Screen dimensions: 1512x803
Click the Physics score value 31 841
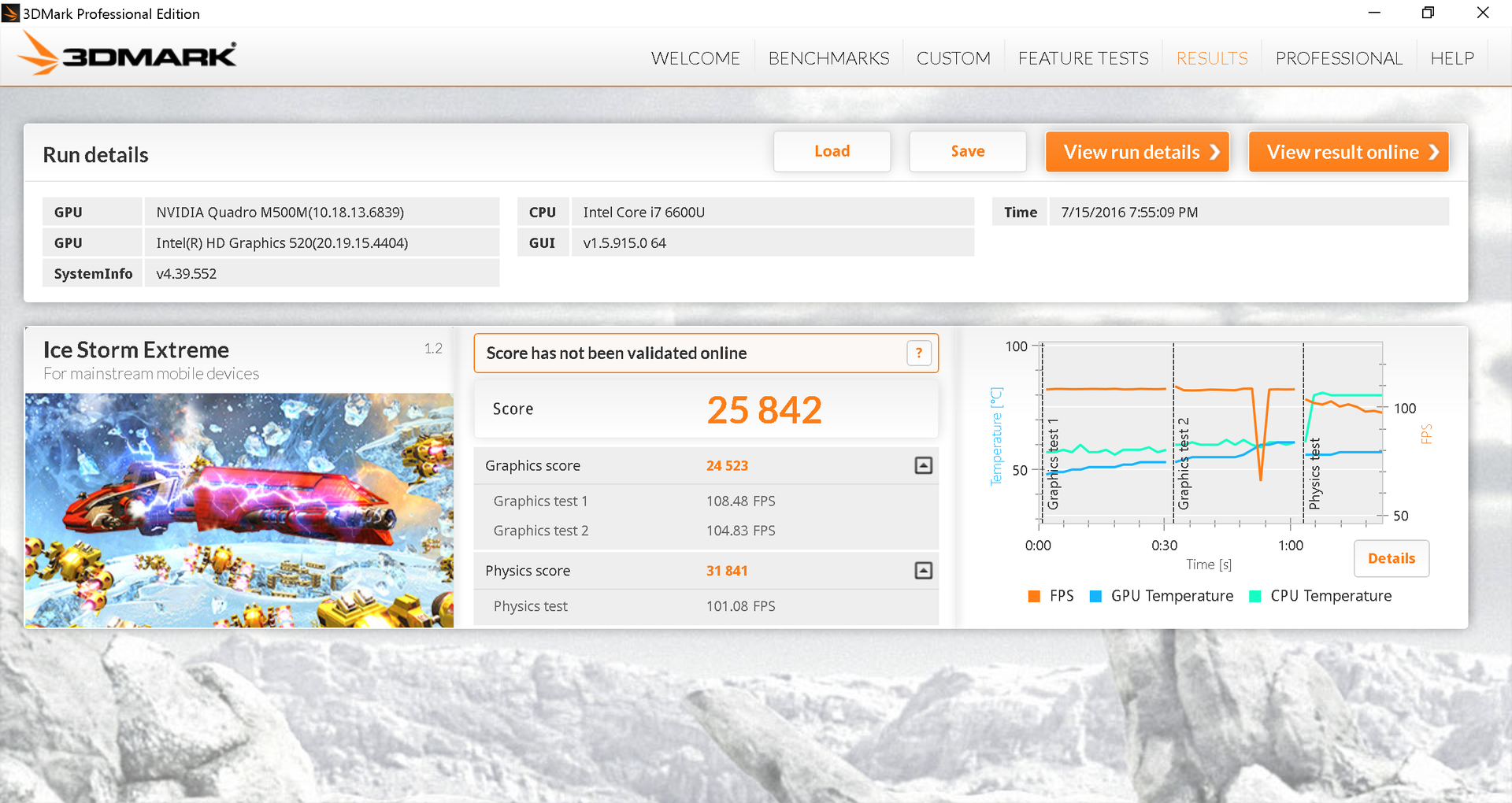tap(727, 571)
